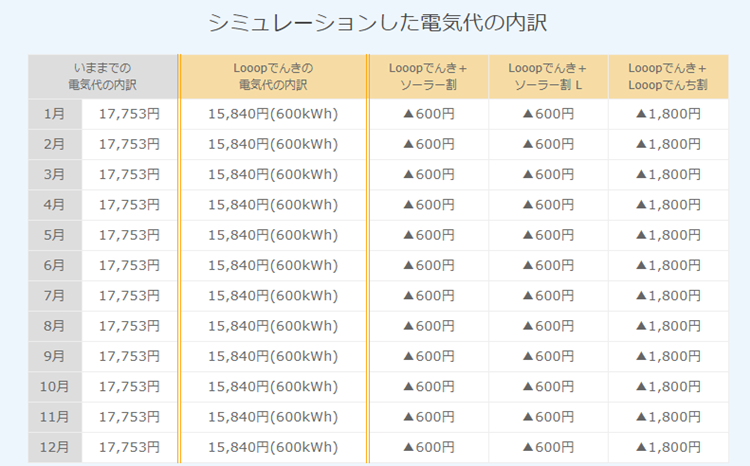Click the 17,753円 value in the 7月 row
The image size is (750, 466).
pyautogui.click(x=129, y=296)
